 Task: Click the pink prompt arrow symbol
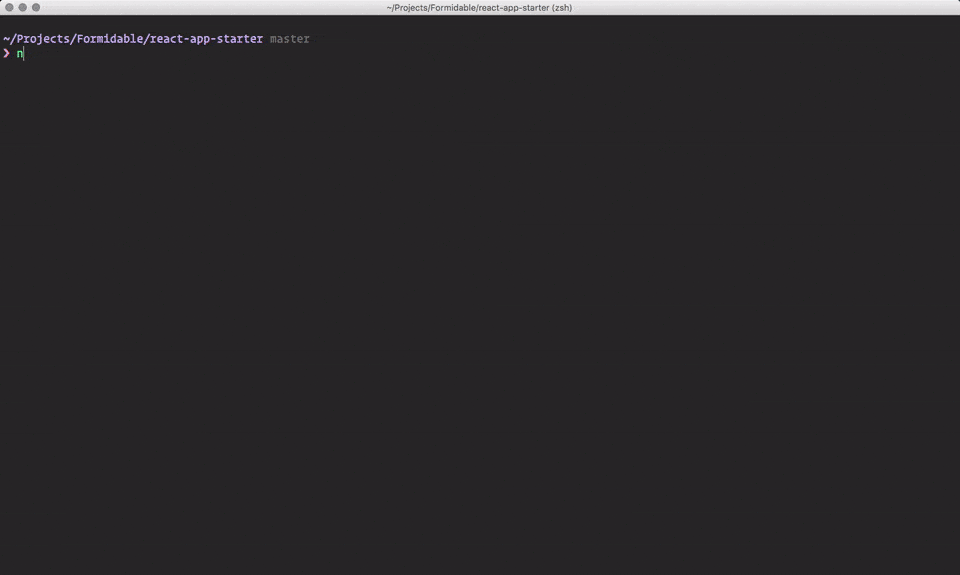7,53
